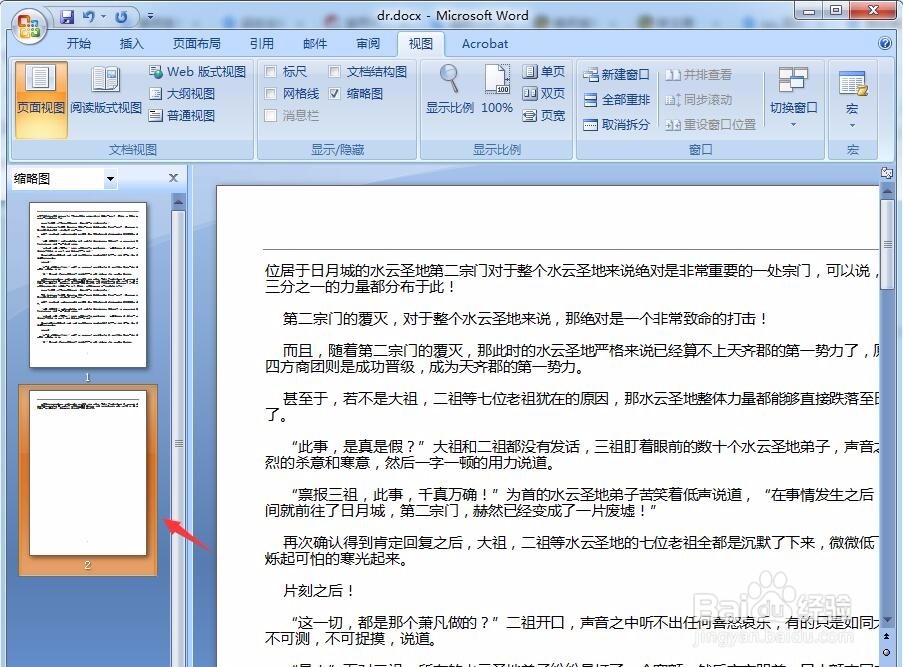Choose 单页 one page zoom
903x667 pixels.
[x=544, y=71]
